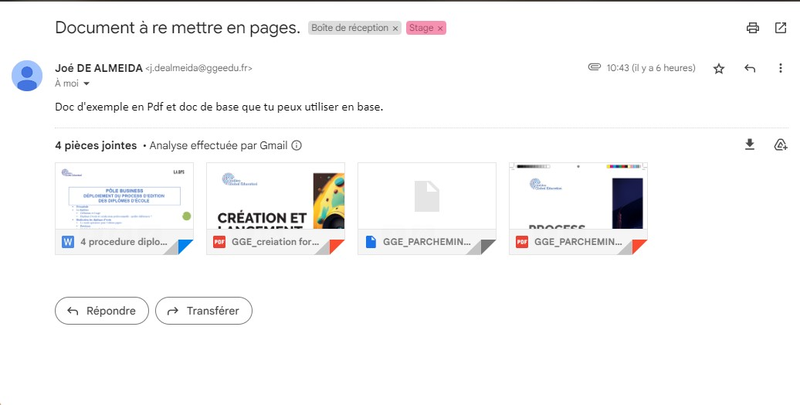The image size is (800, 405).
Task: Click the reply arrow icon in header
Action: (x=749, y=68)
